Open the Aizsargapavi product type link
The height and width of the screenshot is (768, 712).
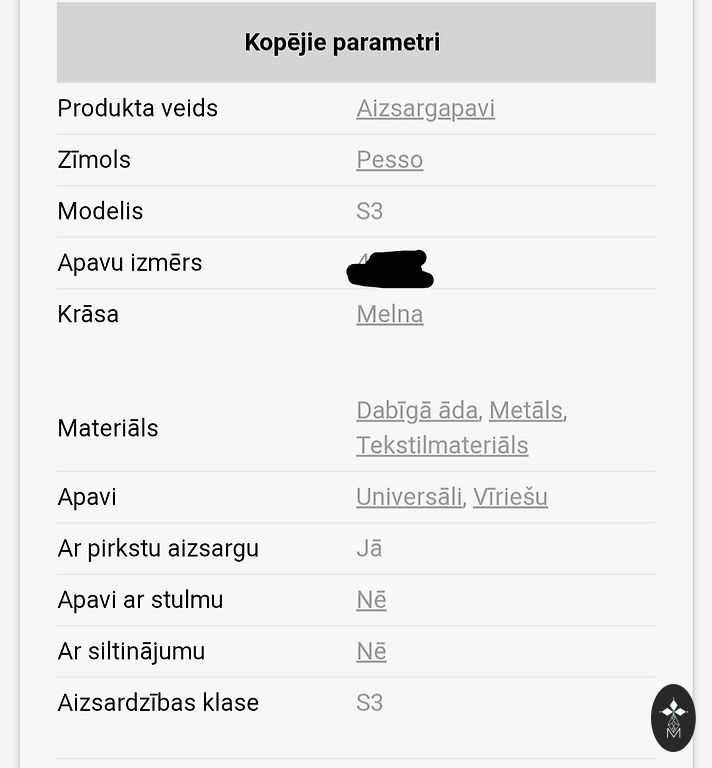click(x=425, y=108)
